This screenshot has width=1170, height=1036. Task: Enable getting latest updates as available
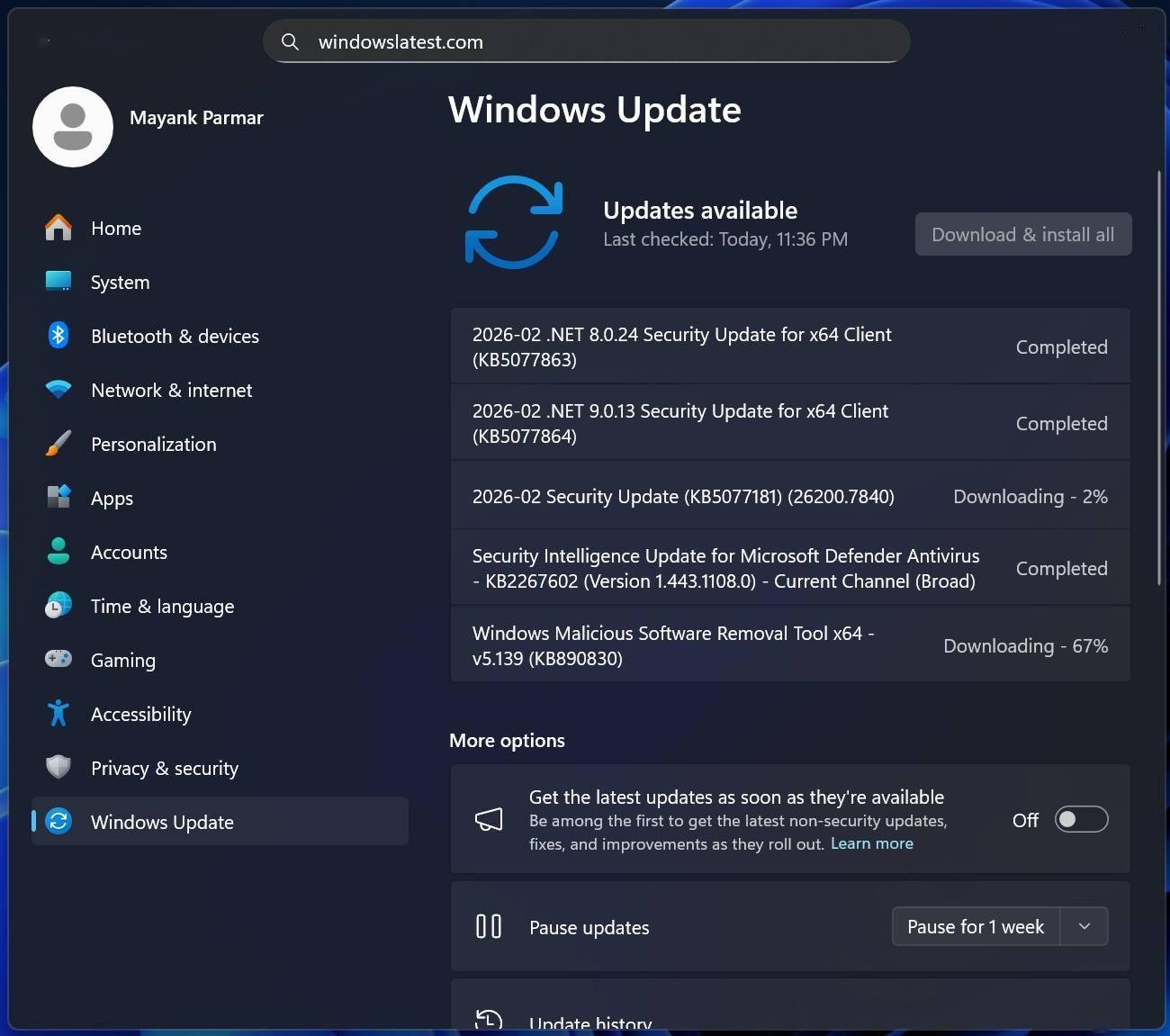coord(1081,819)
